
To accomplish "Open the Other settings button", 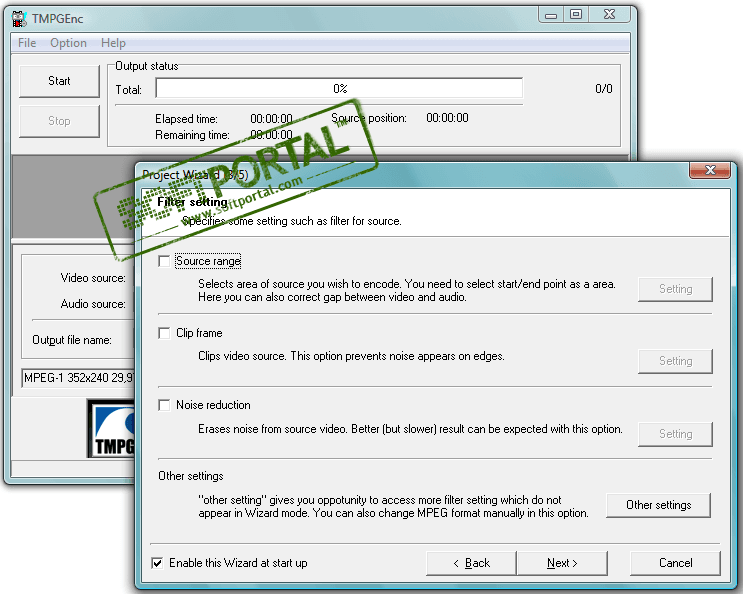I will [659, 505].
